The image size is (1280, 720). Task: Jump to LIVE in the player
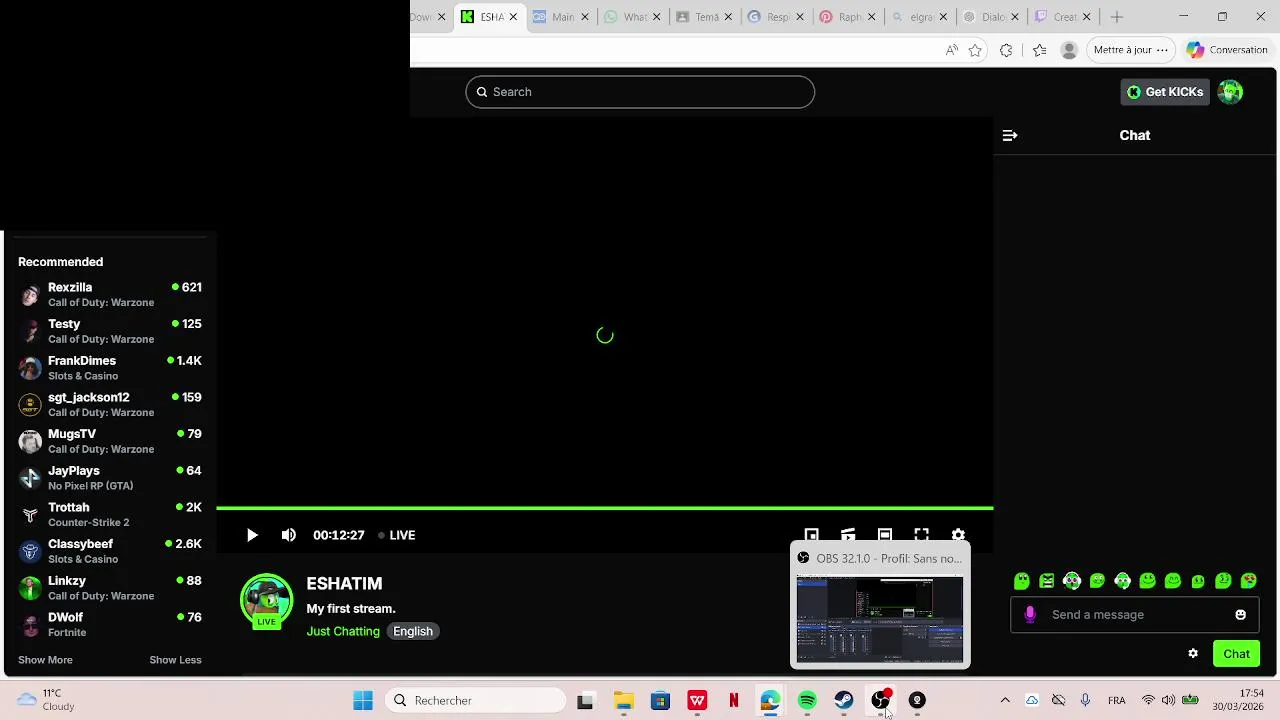click(397, 535)
